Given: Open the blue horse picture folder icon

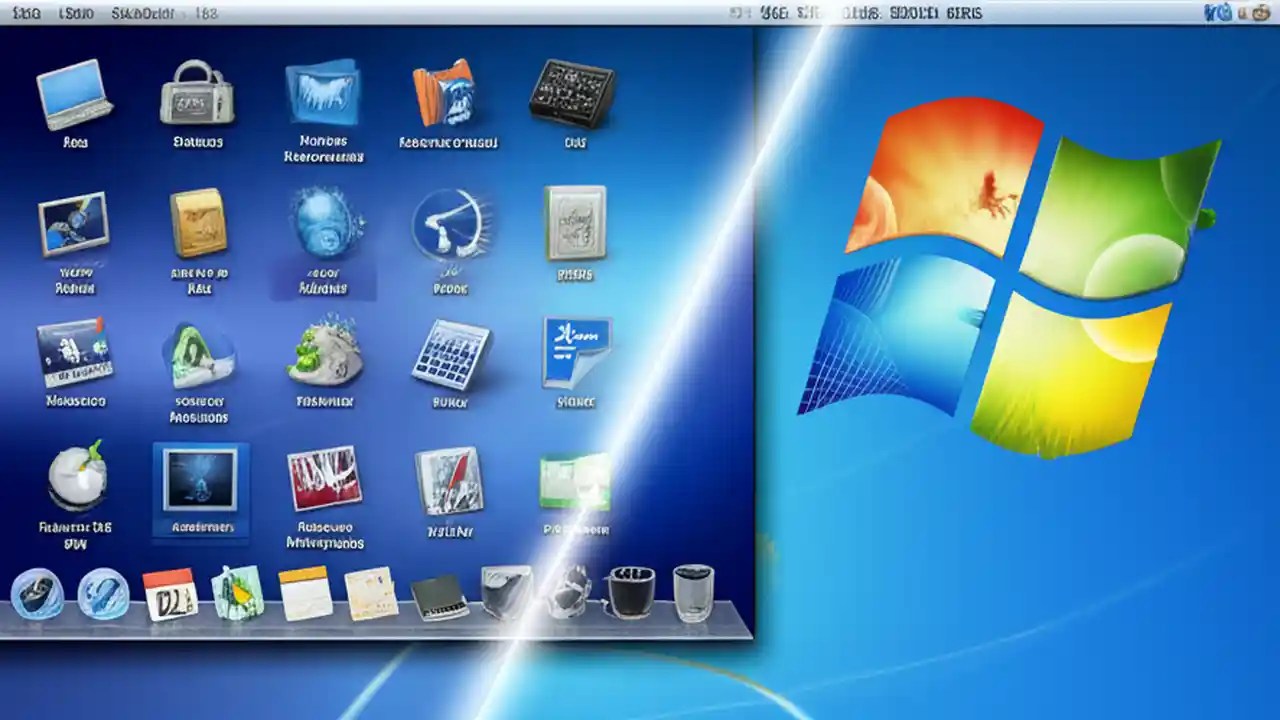Looking at the screenshot, I should pyautogui.click(x=323, y=95).
